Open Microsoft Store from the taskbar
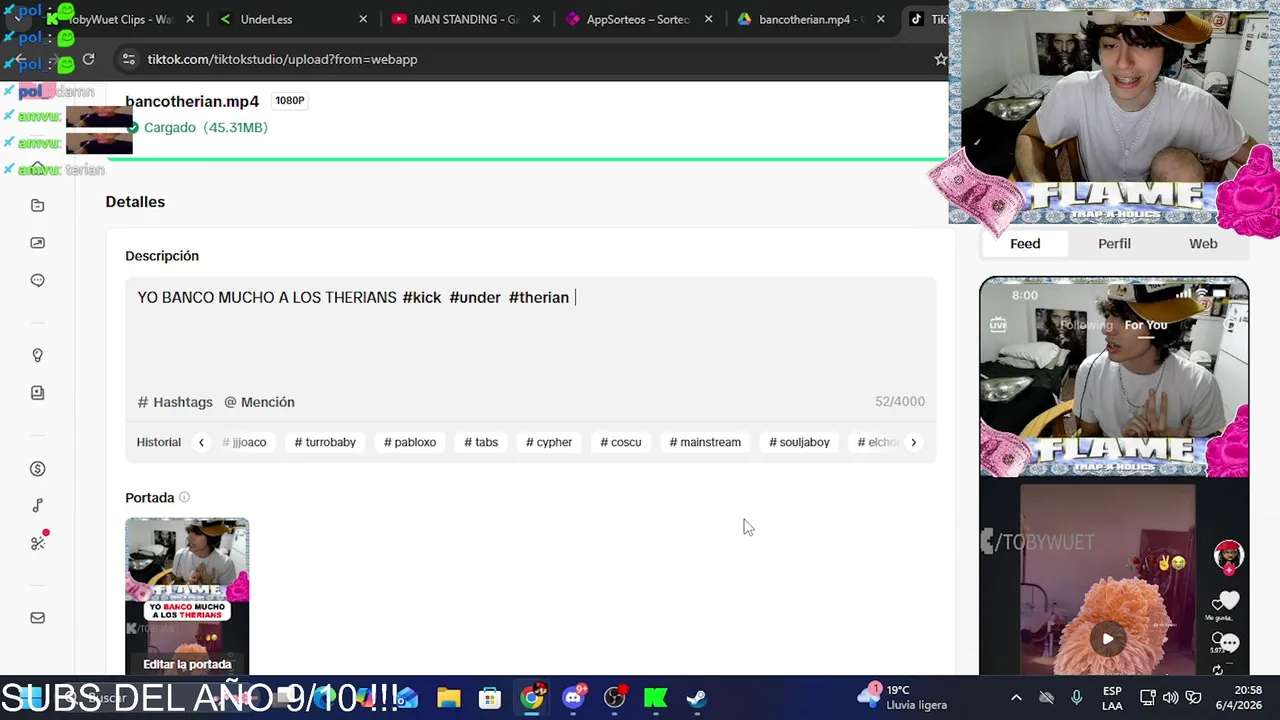 point(490,697)
